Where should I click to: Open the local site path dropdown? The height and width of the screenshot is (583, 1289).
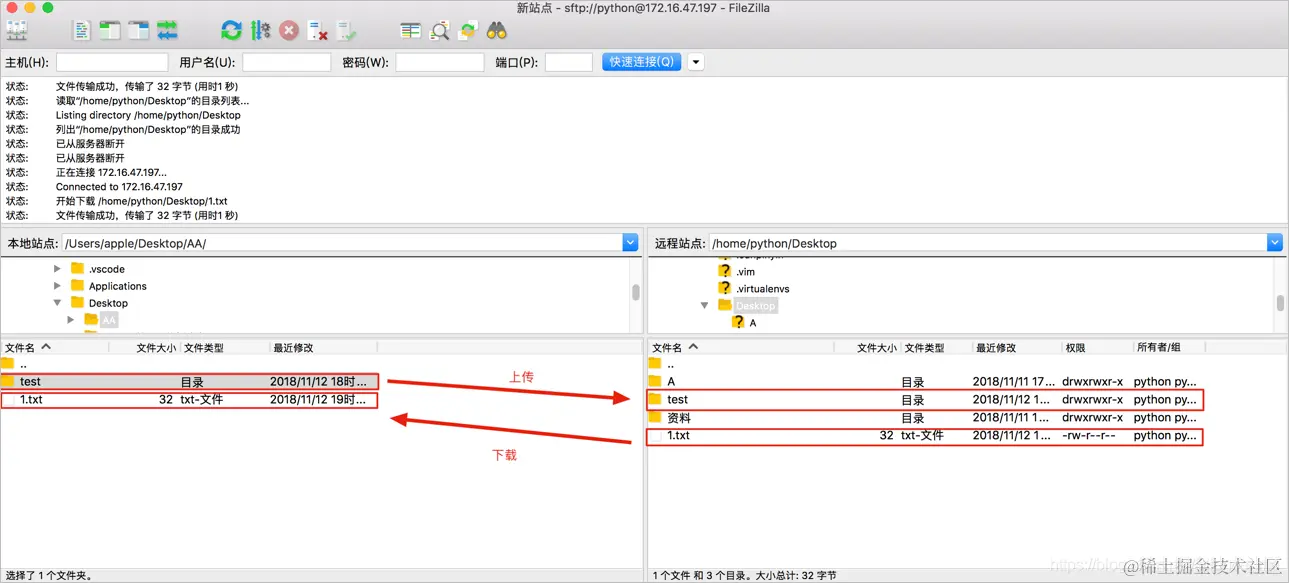[630, 242]
